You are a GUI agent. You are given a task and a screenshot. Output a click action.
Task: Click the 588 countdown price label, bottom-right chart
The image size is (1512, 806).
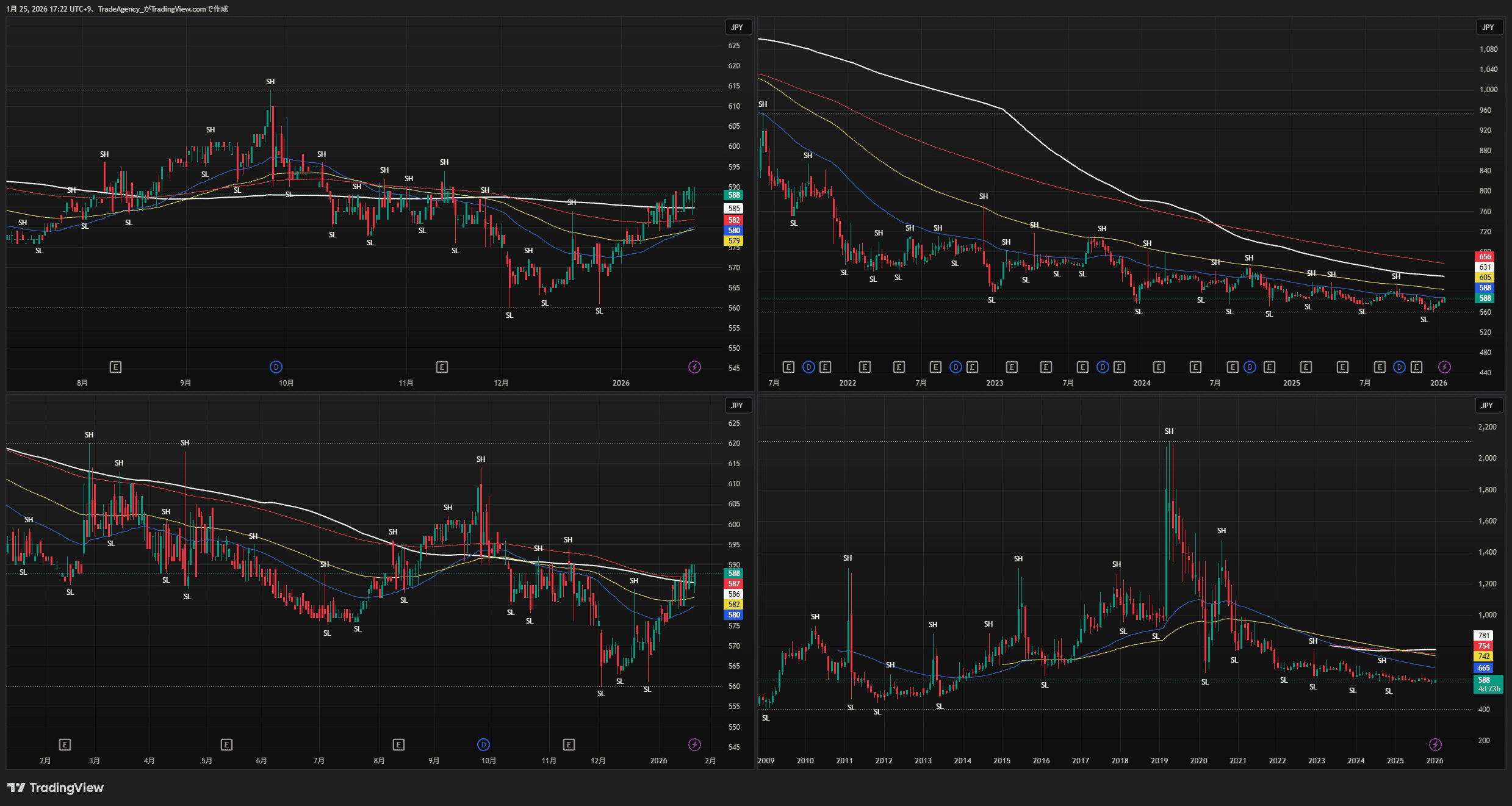(x=1488, y=684)
